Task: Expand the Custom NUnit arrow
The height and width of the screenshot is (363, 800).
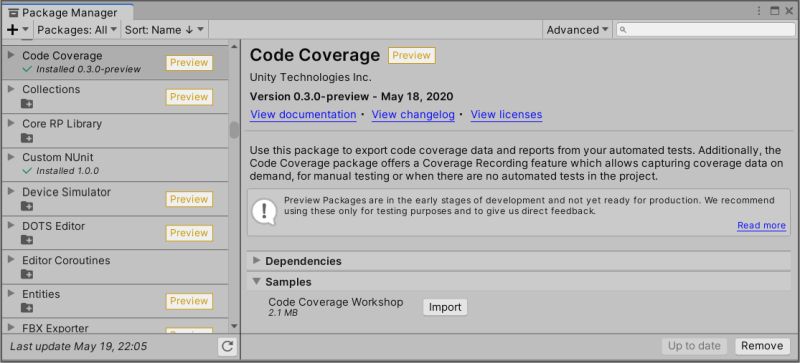Action: click(x=11, y=157)
